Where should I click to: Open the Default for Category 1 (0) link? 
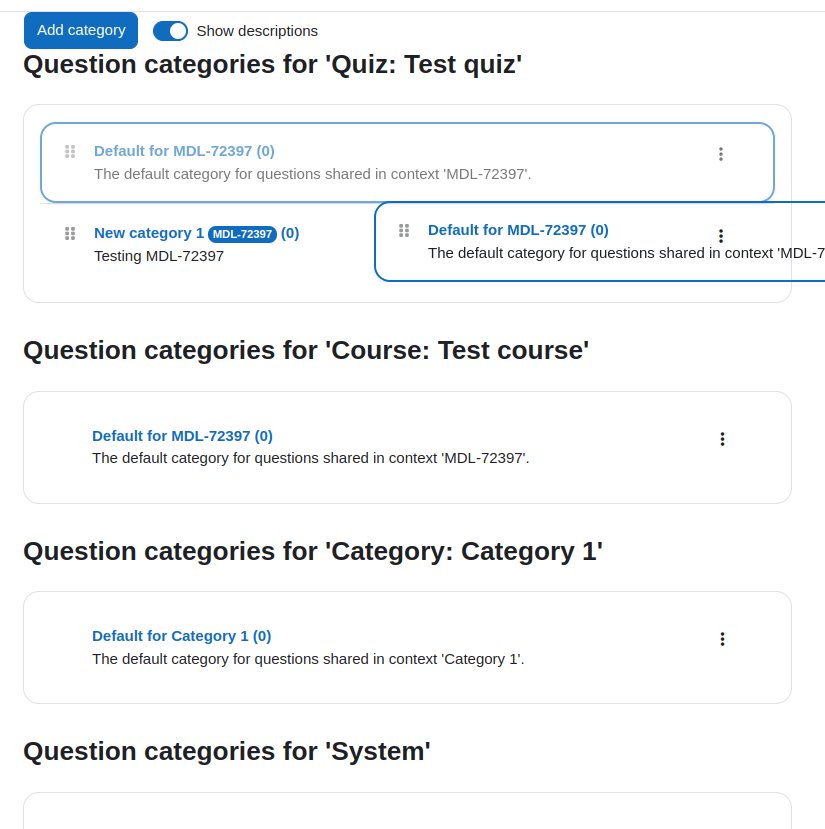[181, 636]
